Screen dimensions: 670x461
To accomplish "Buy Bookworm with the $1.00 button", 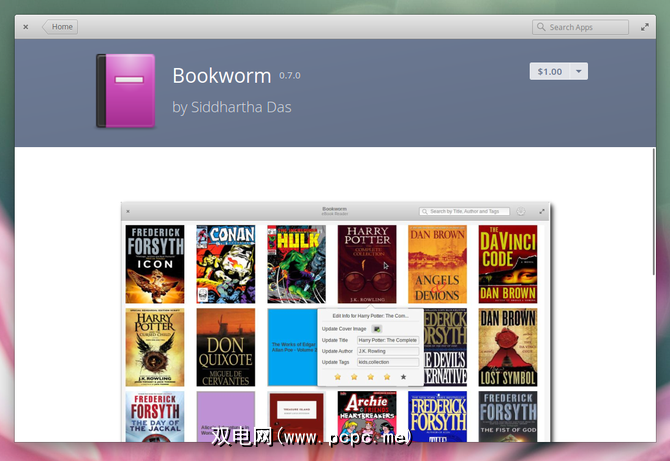I will coord(550,71).
